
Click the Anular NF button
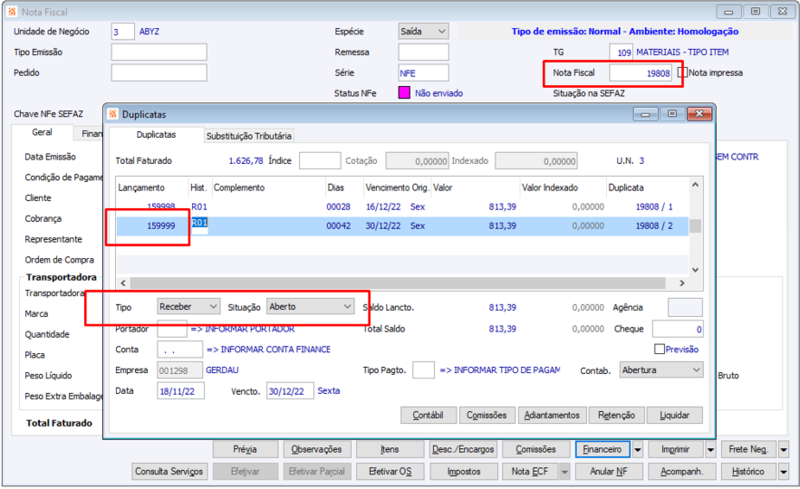point(609,472)
